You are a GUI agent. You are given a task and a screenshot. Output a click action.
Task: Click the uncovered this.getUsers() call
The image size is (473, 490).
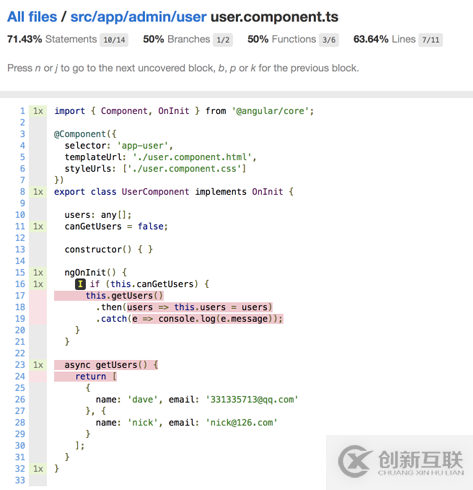point(124,296)
